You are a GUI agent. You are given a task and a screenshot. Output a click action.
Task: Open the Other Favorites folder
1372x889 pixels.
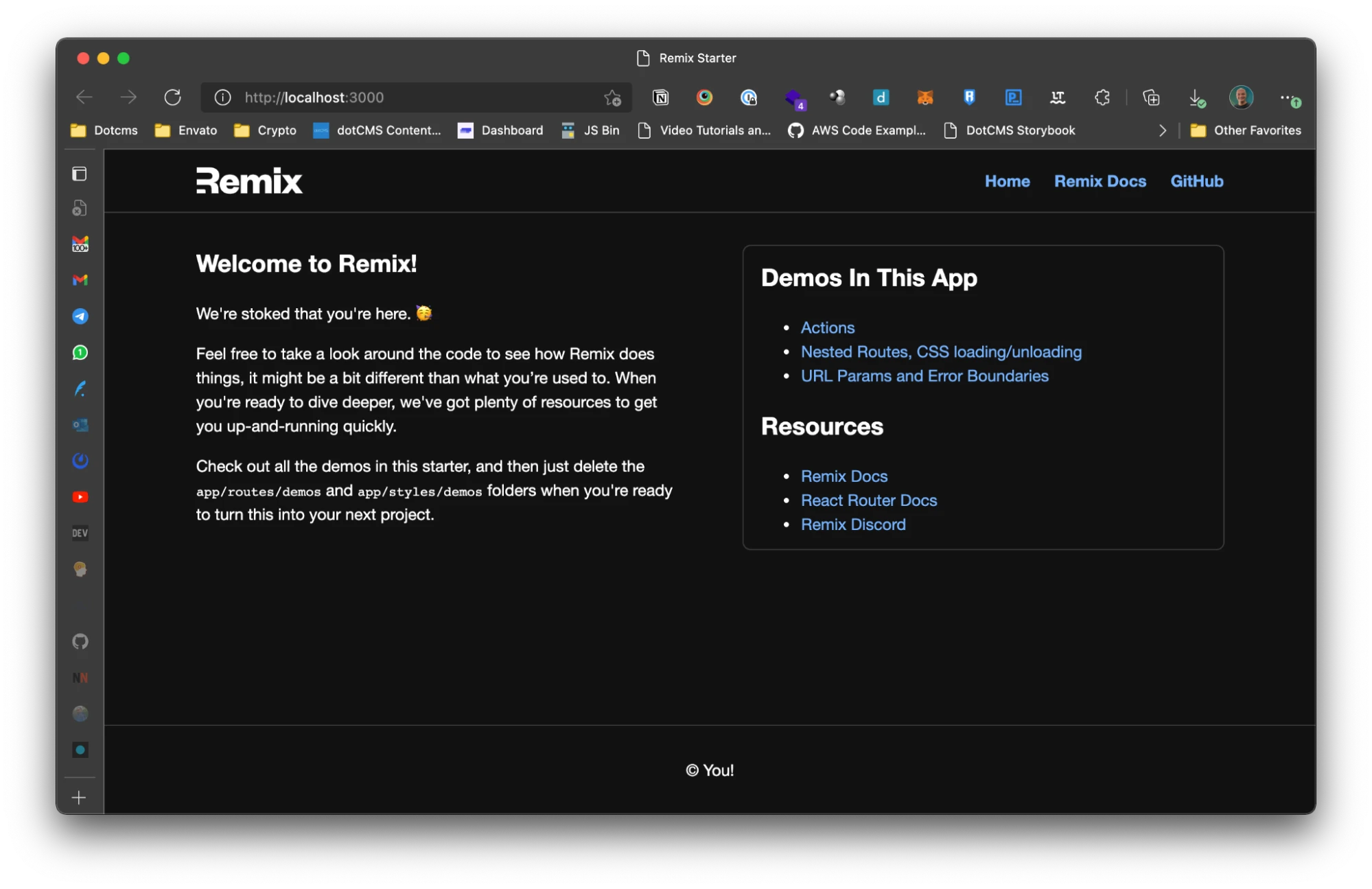(x=1246, y=130)
